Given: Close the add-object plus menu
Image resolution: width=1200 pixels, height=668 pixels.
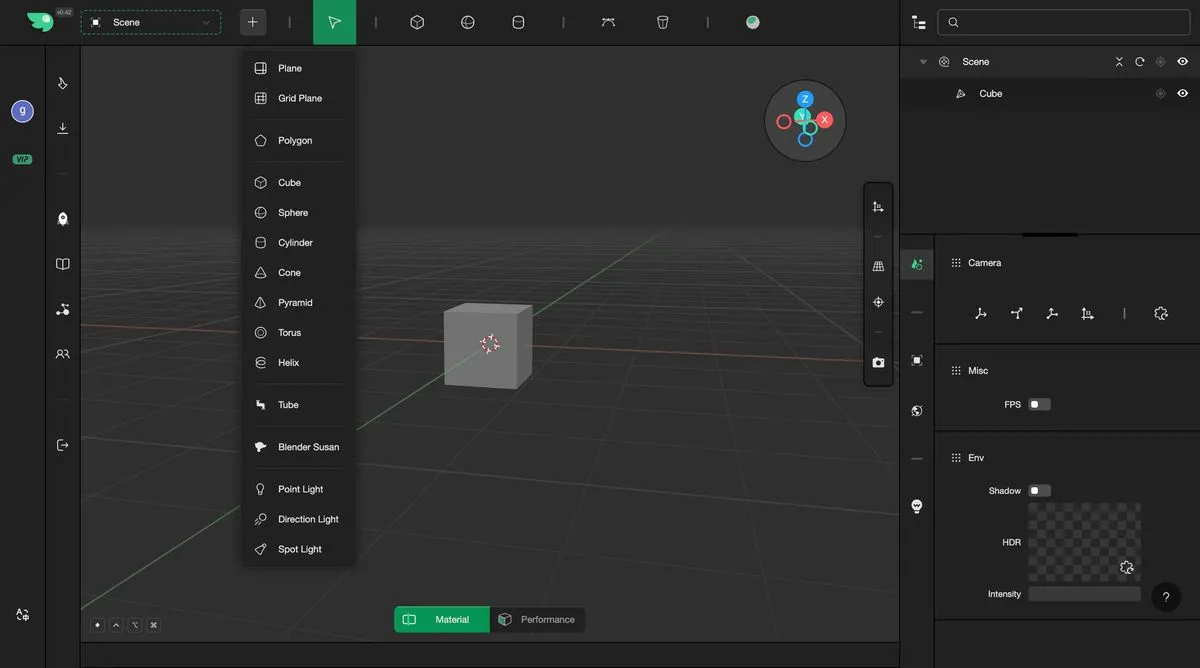Looking at the screenshot, I should click(253, 22).
